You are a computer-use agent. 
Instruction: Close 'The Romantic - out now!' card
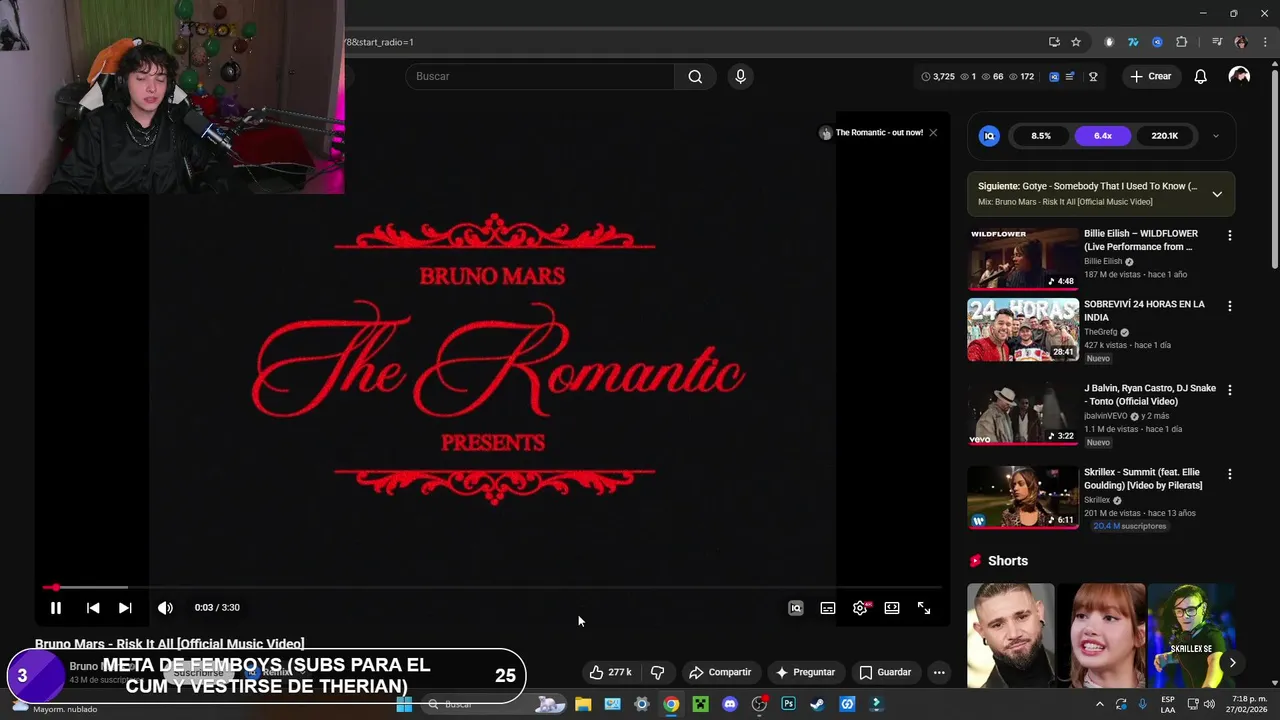[x=933, y=133]
